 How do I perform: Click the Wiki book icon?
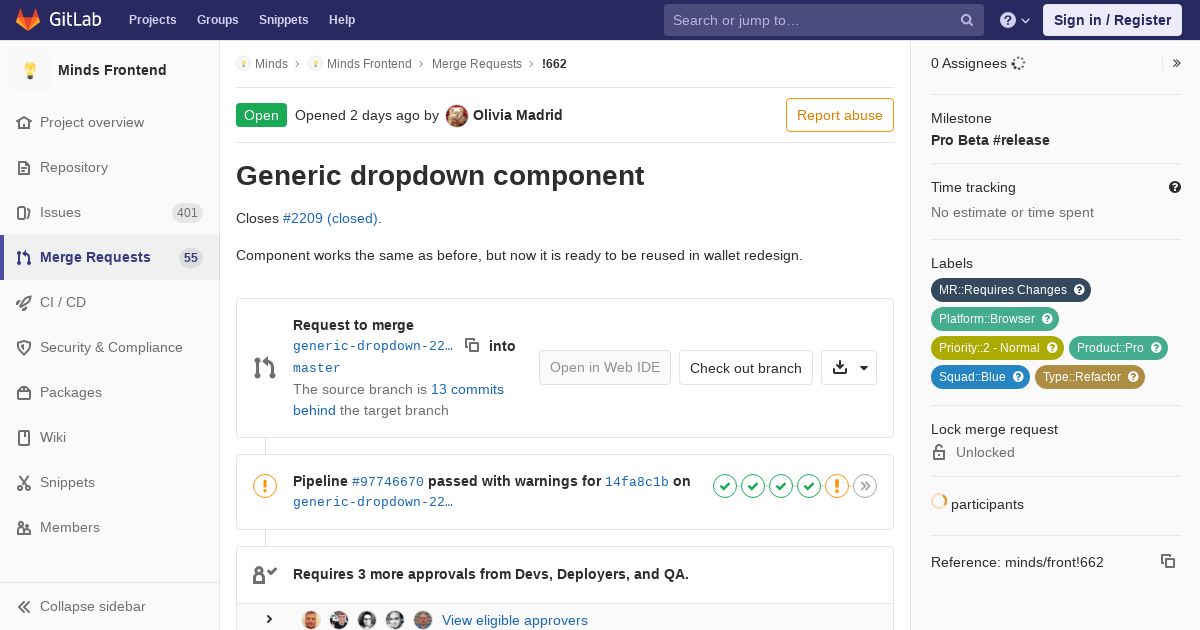[24, 437]
